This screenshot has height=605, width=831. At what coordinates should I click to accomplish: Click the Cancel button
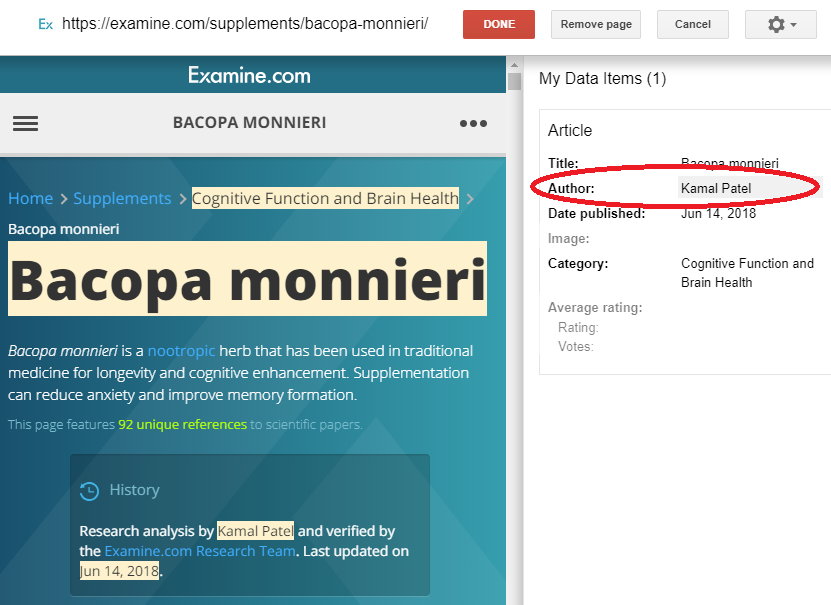[x=693, y=24]
